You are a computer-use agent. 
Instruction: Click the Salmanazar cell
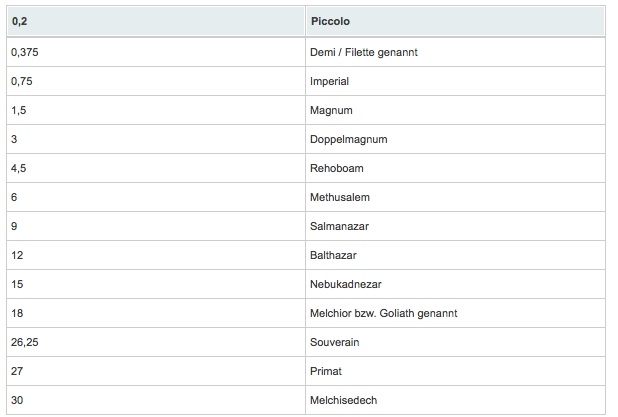[455, 226]
